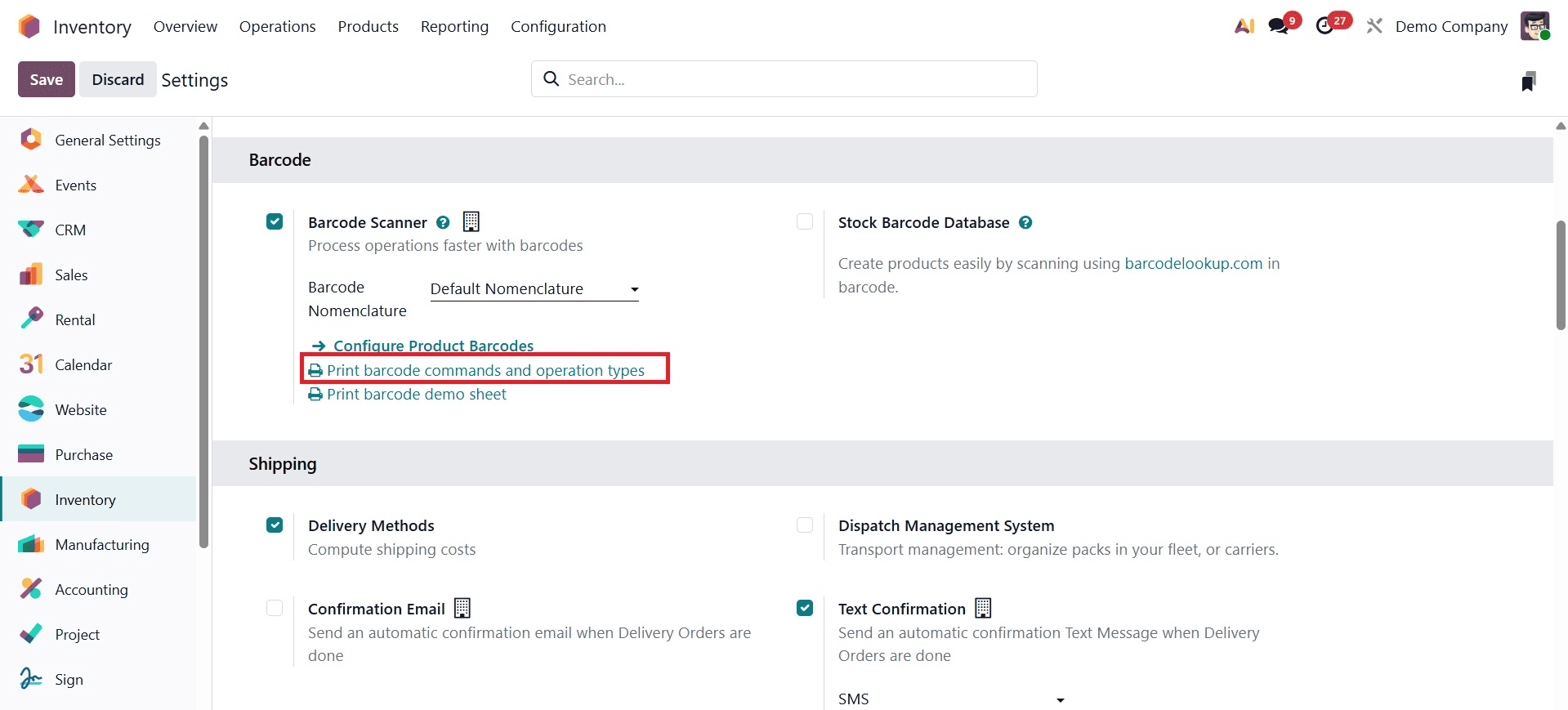Click the main scrollbar up arrow
This screenshot has width=1568, height=710.
tap(1561, 126)
